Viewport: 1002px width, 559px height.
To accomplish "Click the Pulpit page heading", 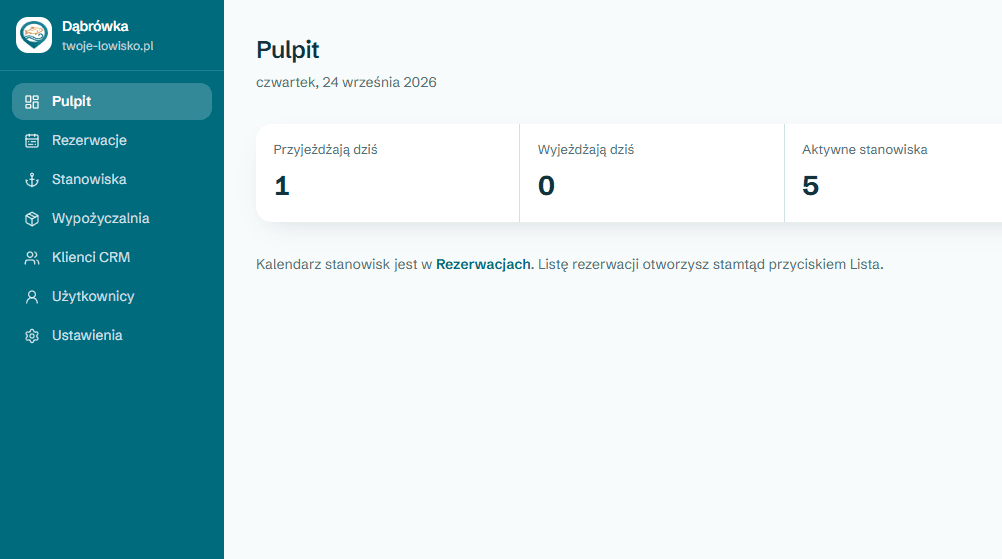I will [x=288, y=50].
